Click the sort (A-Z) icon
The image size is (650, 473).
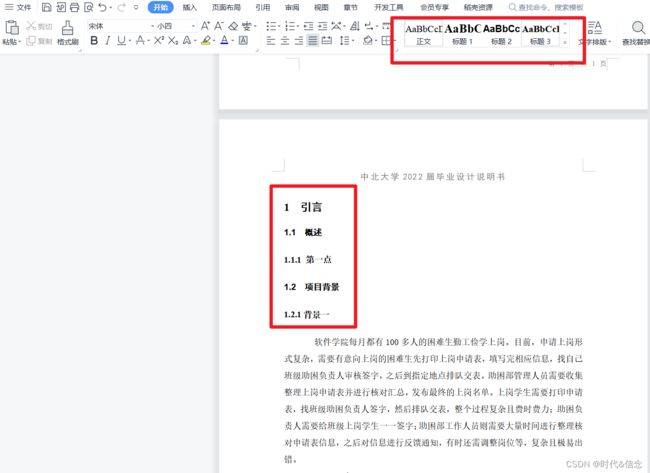[354, 26]
